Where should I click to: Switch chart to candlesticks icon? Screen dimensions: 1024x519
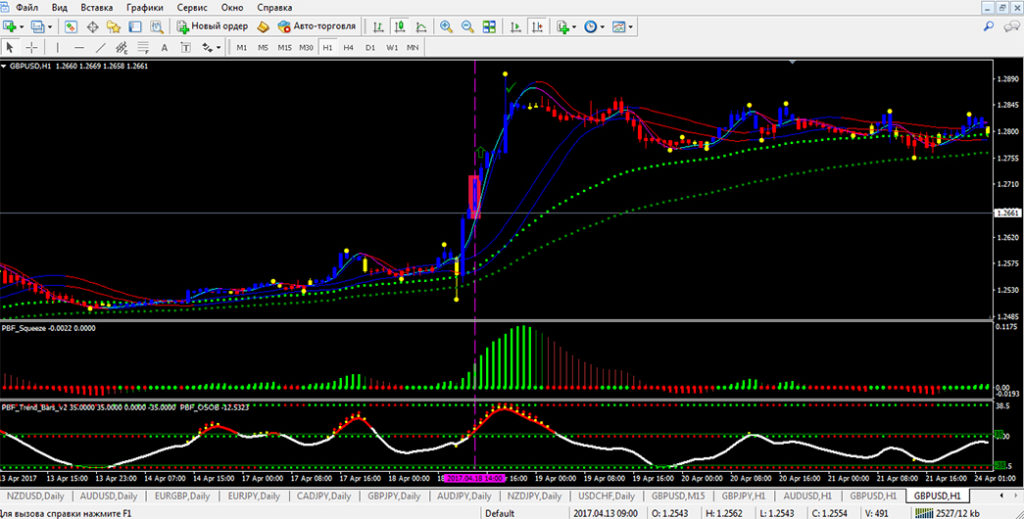coord(400,27)
